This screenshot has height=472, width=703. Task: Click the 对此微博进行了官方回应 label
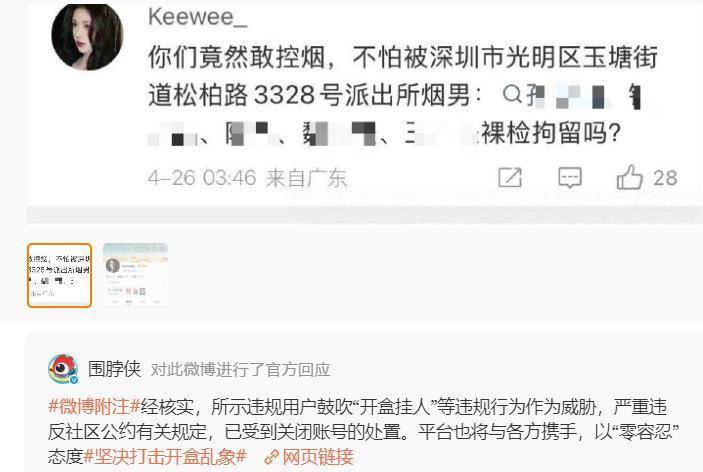[240, 370]
